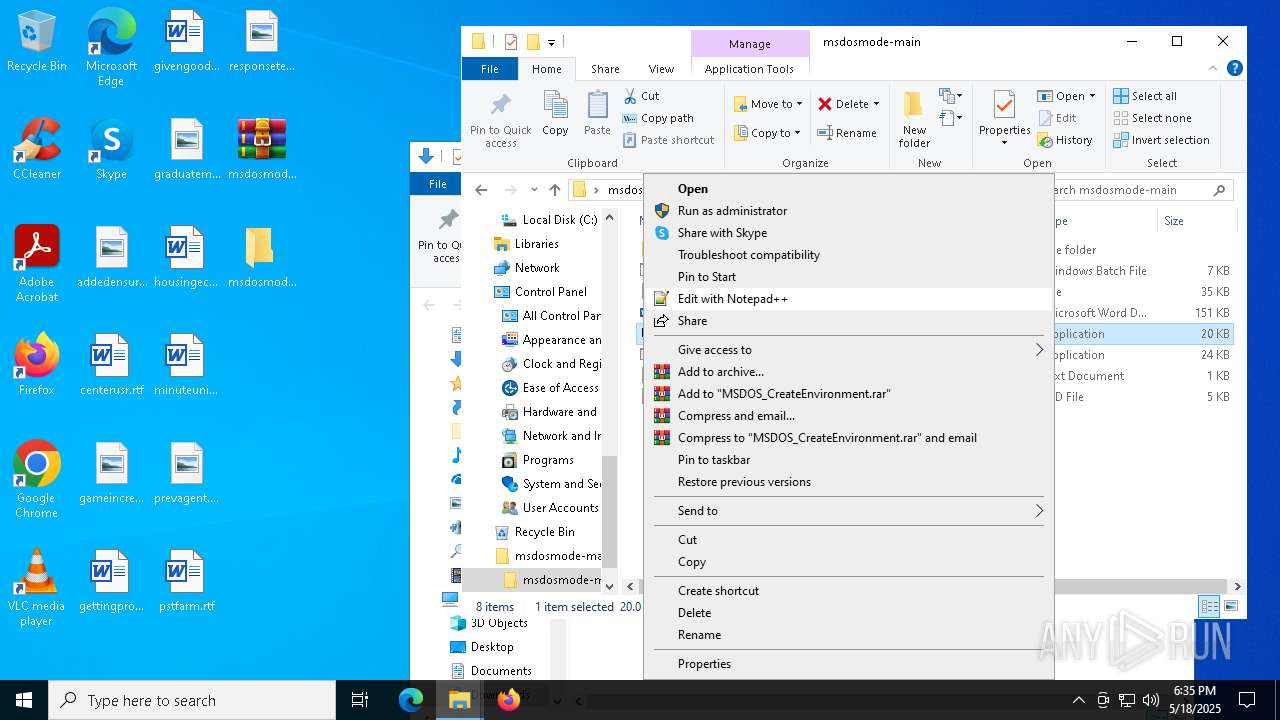Choose Restore previous versions
This screenshot has height=720, width=1280.
click(x=848, y=482)
